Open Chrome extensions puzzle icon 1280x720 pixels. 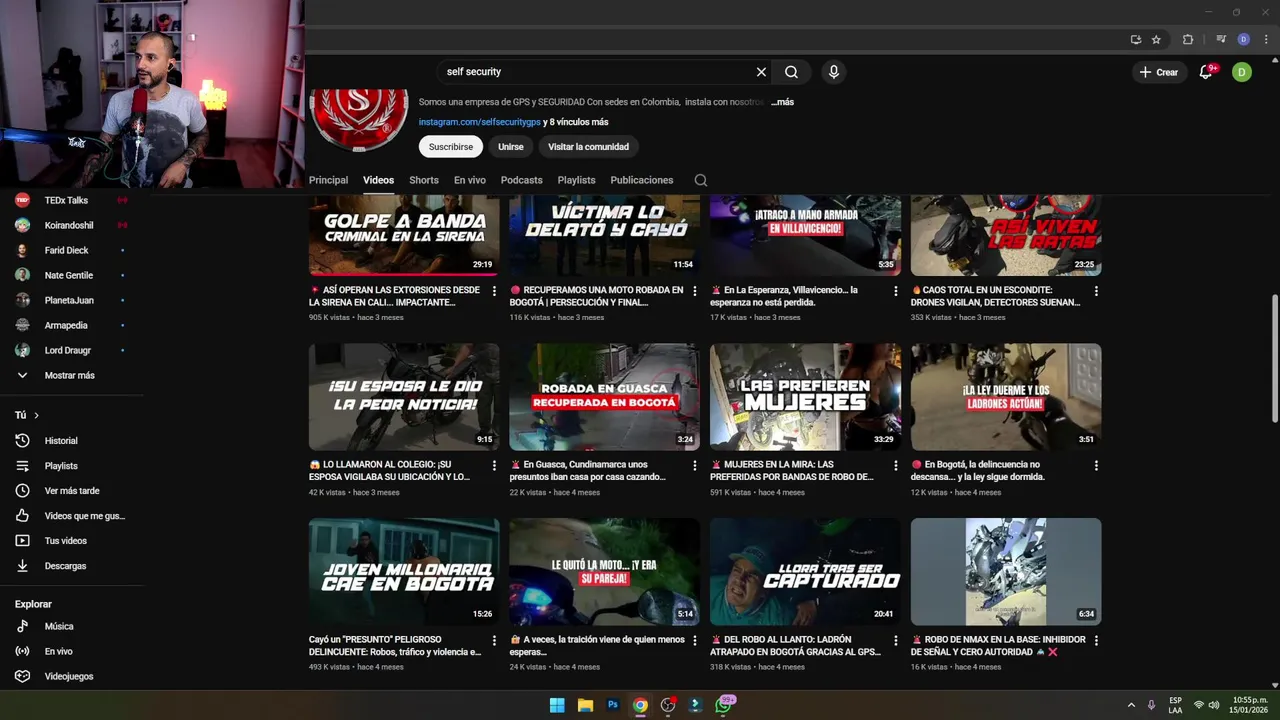click(1188, 40)
